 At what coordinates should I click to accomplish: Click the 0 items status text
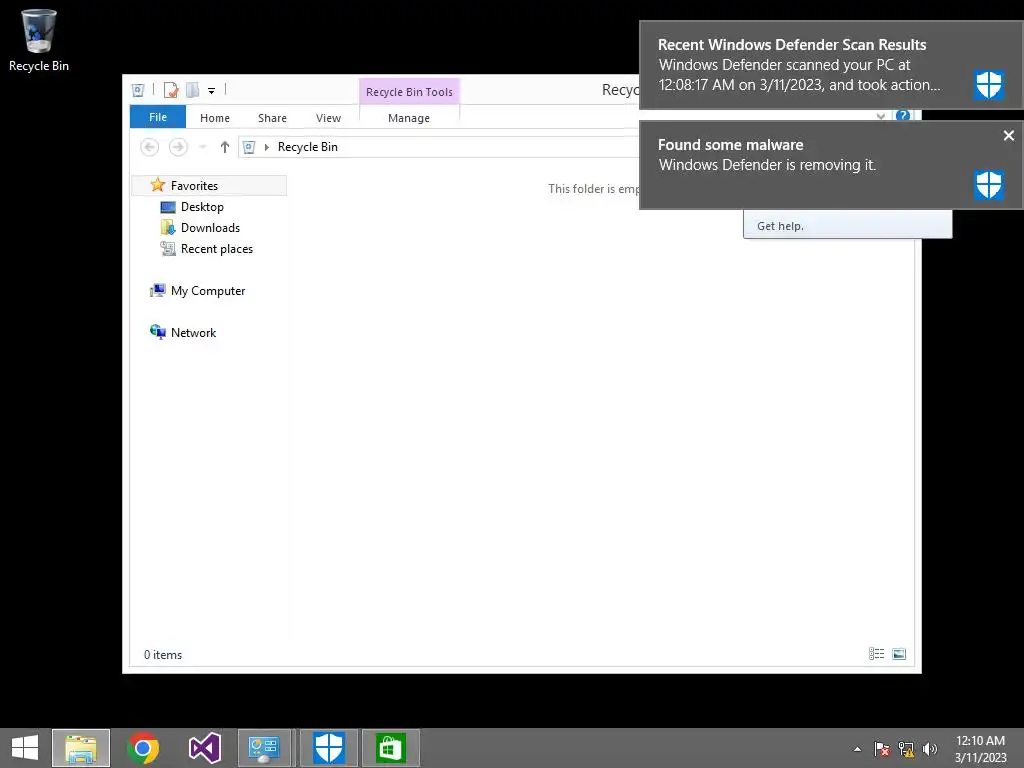(163, 654)
